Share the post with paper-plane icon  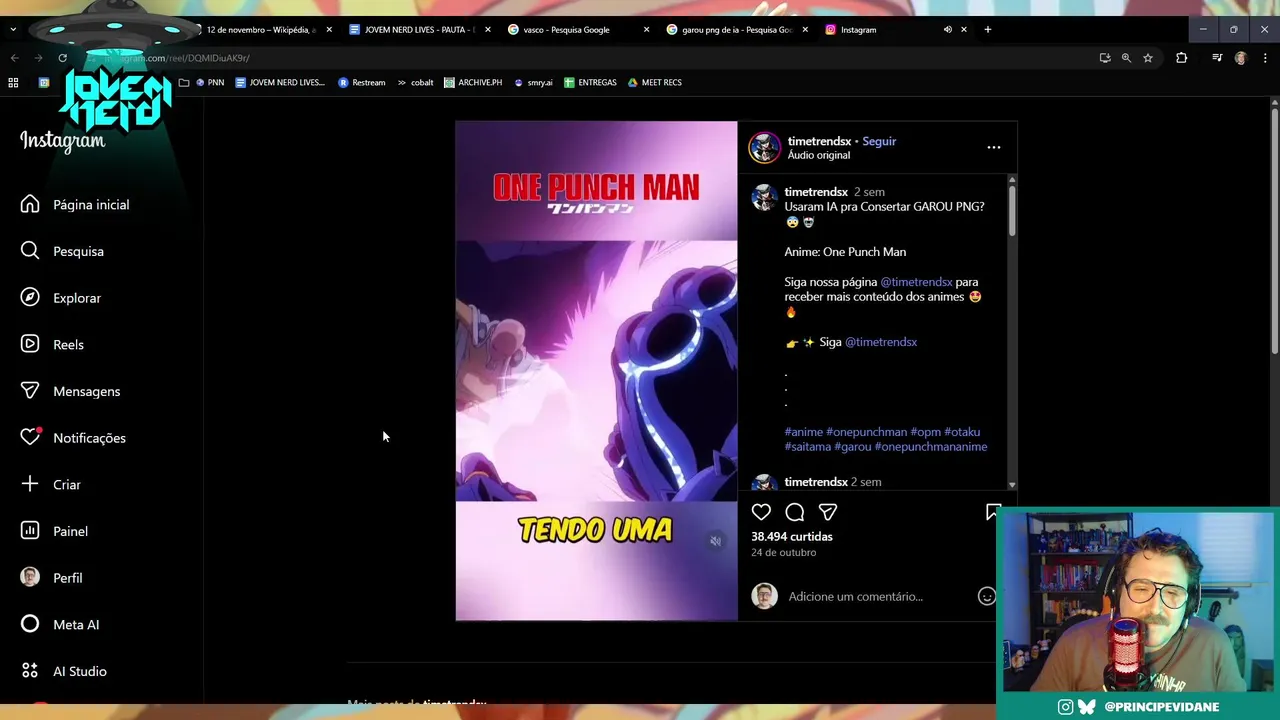coord(828,512)
